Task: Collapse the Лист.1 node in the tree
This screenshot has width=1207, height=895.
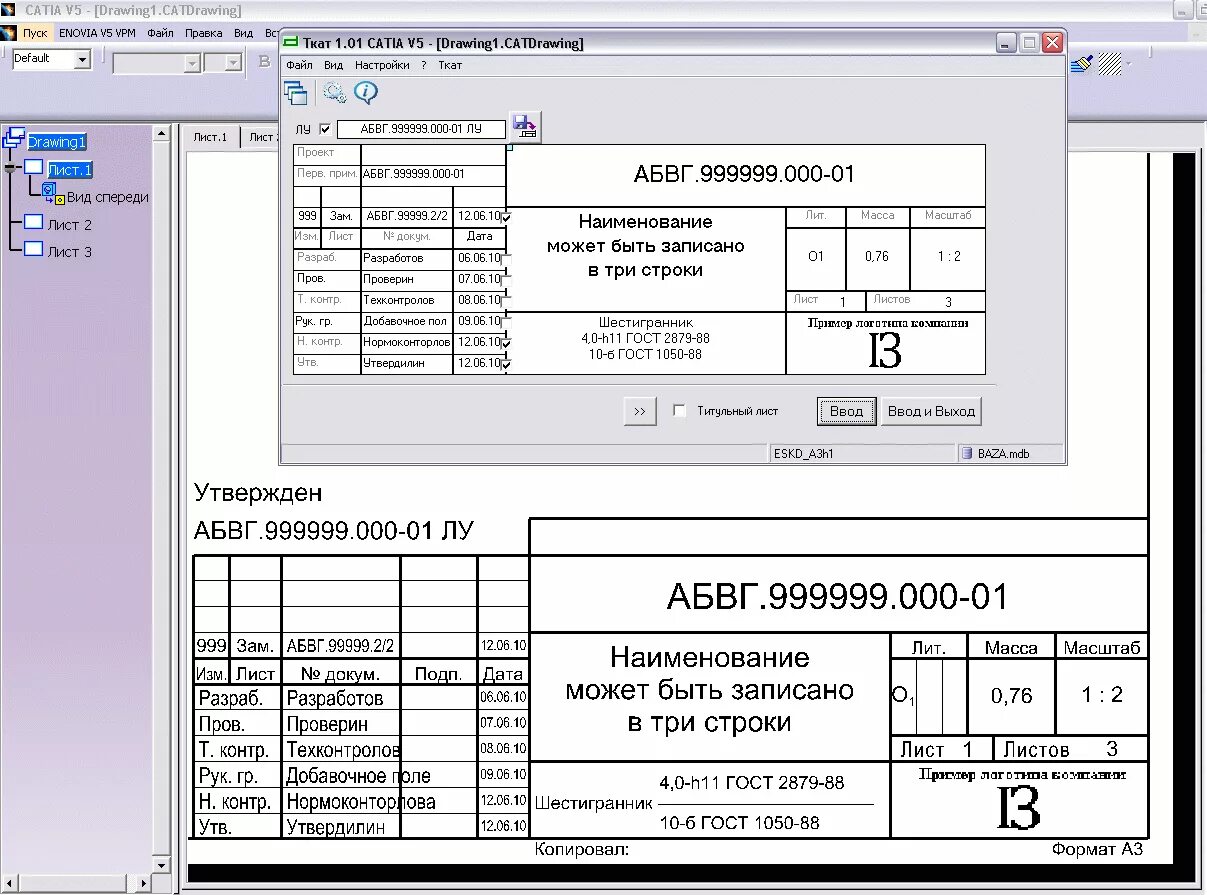Action: [x=10, y=169]
